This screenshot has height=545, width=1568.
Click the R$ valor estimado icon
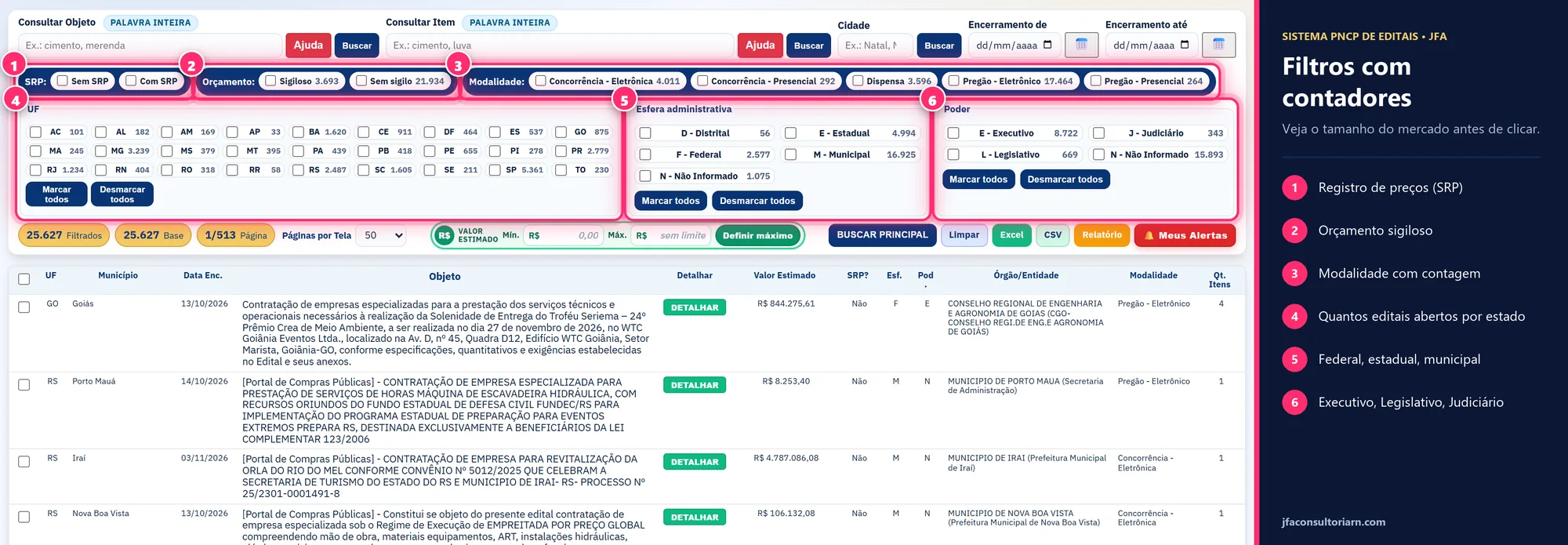tap(445, 235)
